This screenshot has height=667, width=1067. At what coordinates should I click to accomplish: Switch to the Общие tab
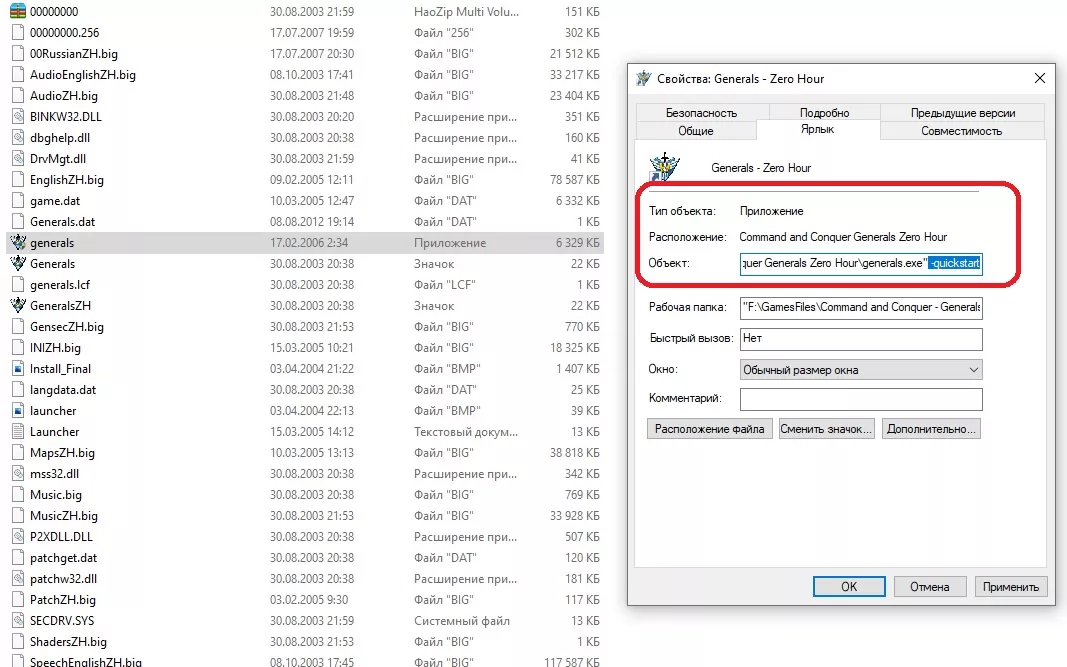click(695, 131)
